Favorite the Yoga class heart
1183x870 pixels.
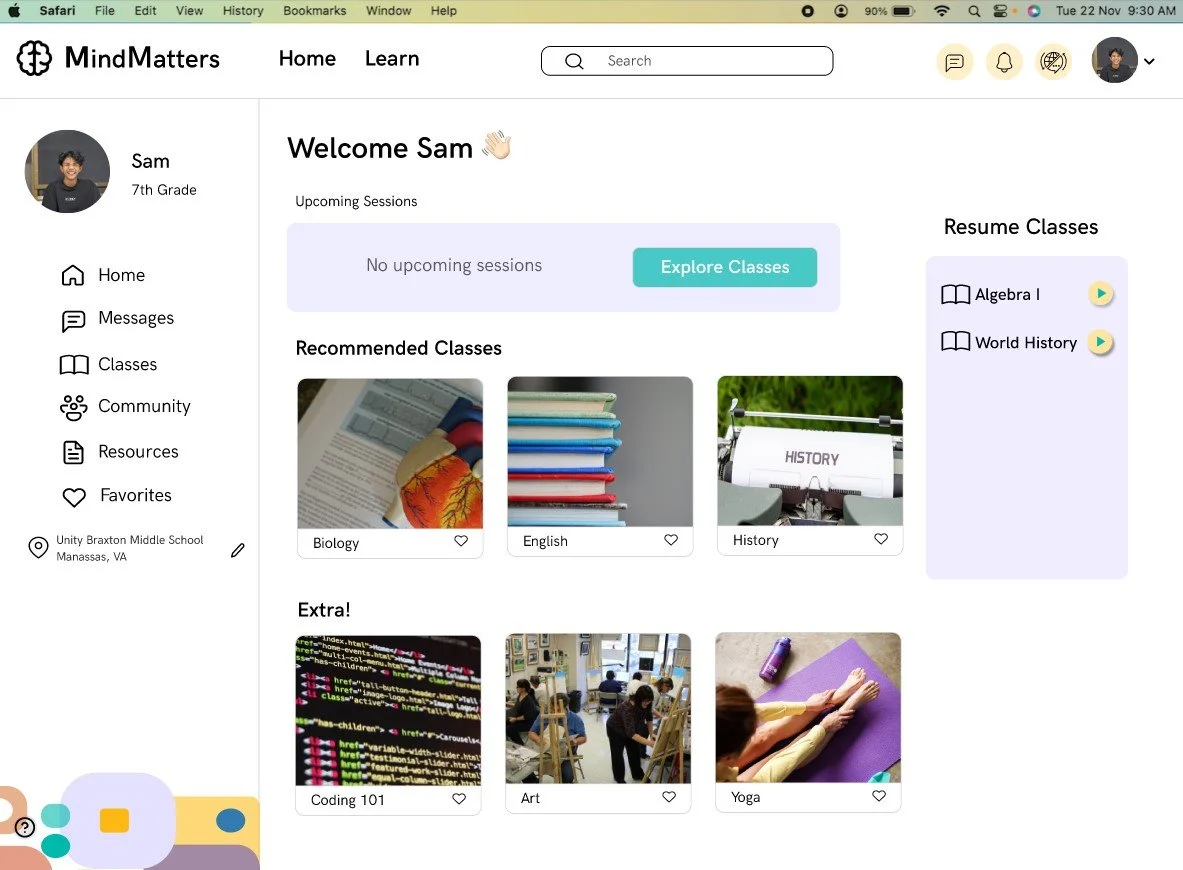point(879,796)
